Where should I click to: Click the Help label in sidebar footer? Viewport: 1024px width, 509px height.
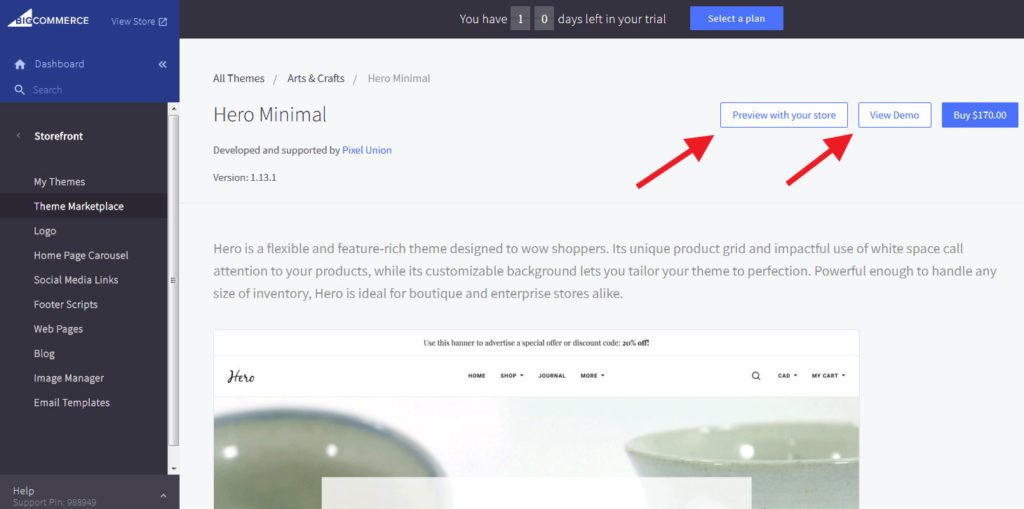tap(24, 491)
